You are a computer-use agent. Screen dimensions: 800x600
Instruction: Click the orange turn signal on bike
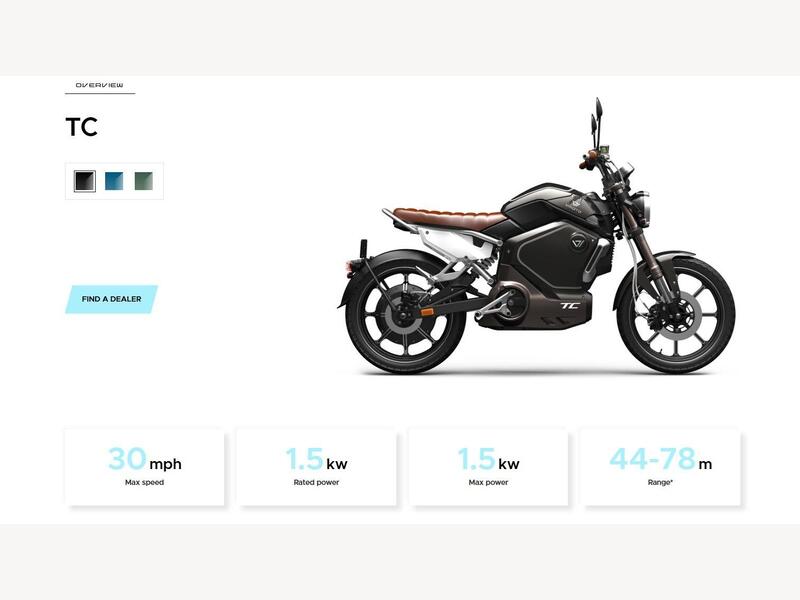(x=427, y=312)
